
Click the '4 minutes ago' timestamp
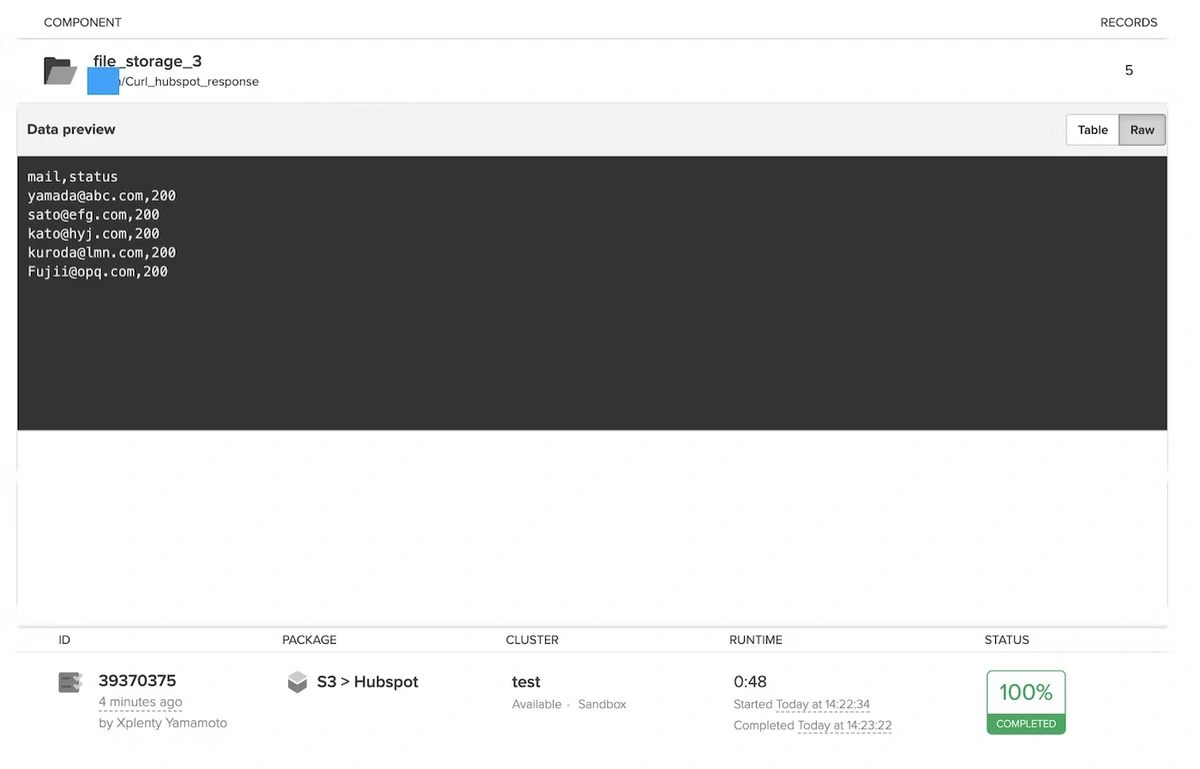[140, 702]
